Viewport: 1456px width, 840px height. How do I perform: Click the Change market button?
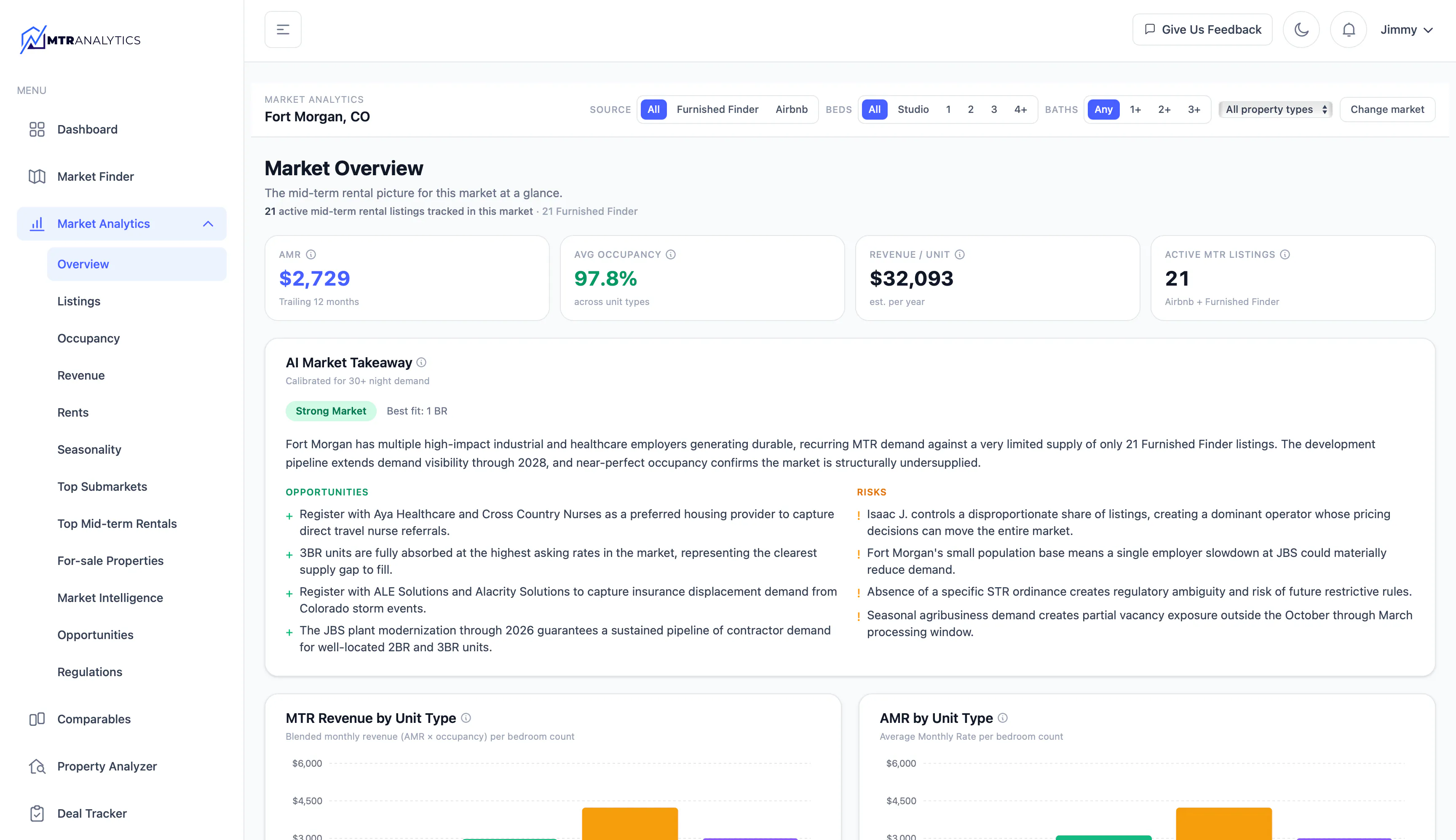click(x=1387, y=110)
